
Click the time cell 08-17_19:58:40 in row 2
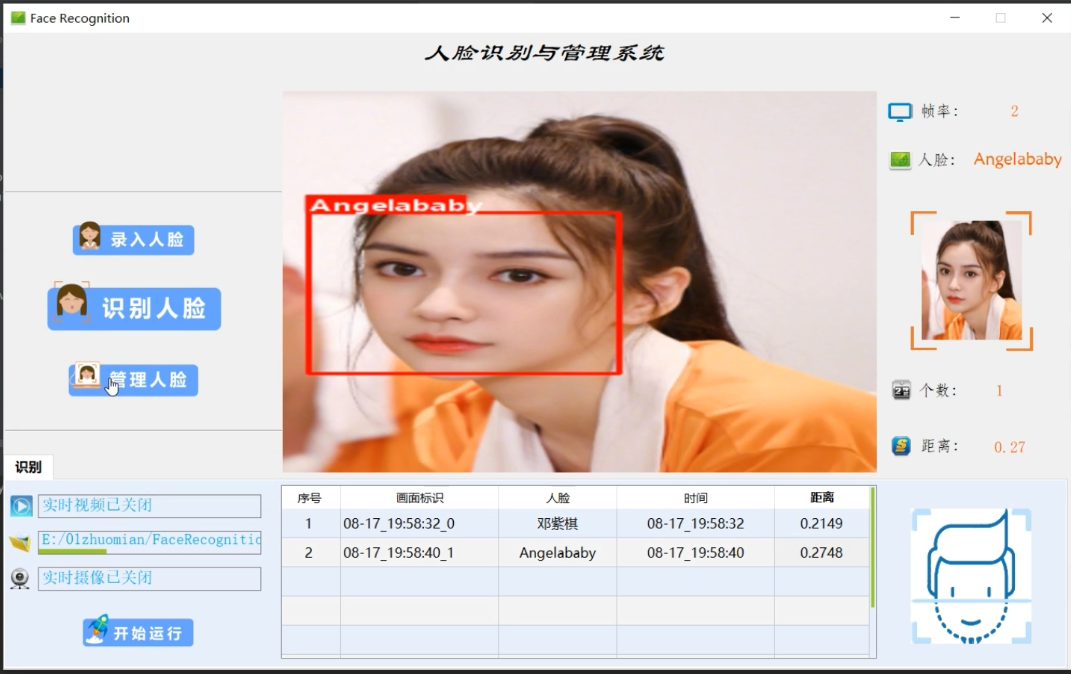695,552
